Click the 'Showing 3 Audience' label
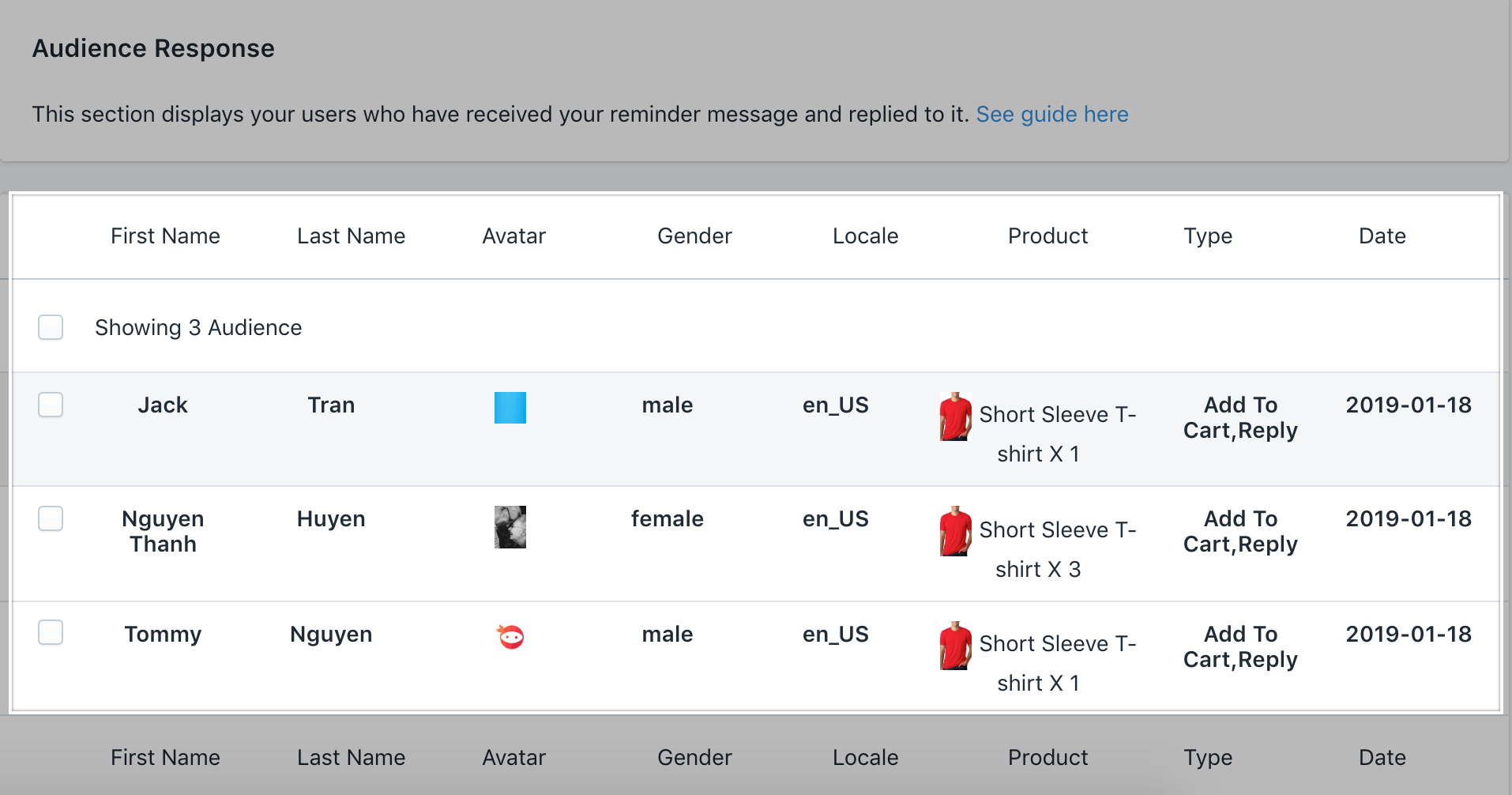The width and height of the screenshot is (1512, 795). [198, 328]
